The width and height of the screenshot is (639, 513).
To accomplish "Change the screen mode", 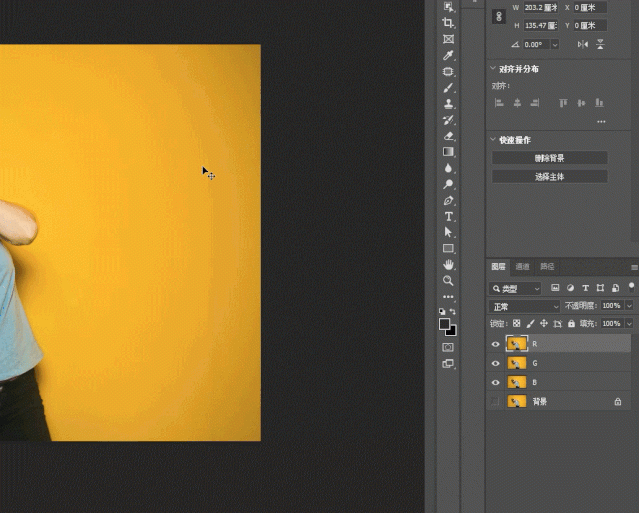I will [x=448, y=363].
